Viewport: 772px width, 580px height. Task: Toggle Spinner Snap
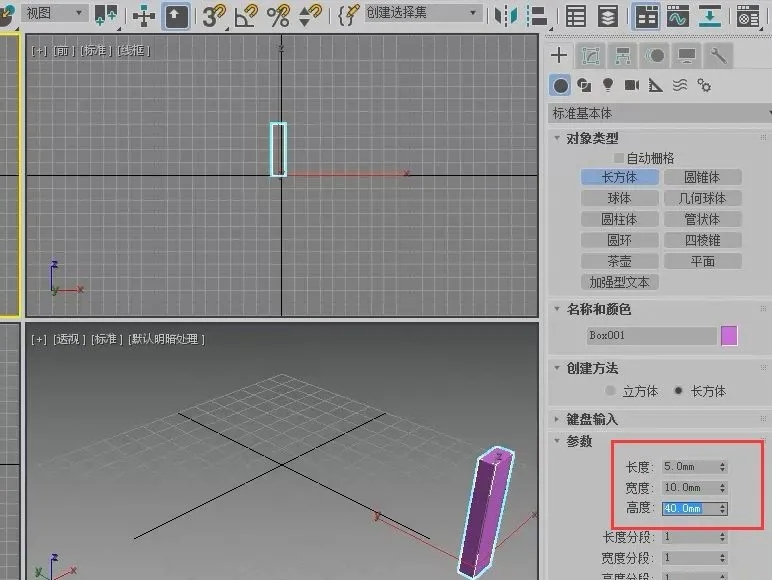(x=310, y=16)
